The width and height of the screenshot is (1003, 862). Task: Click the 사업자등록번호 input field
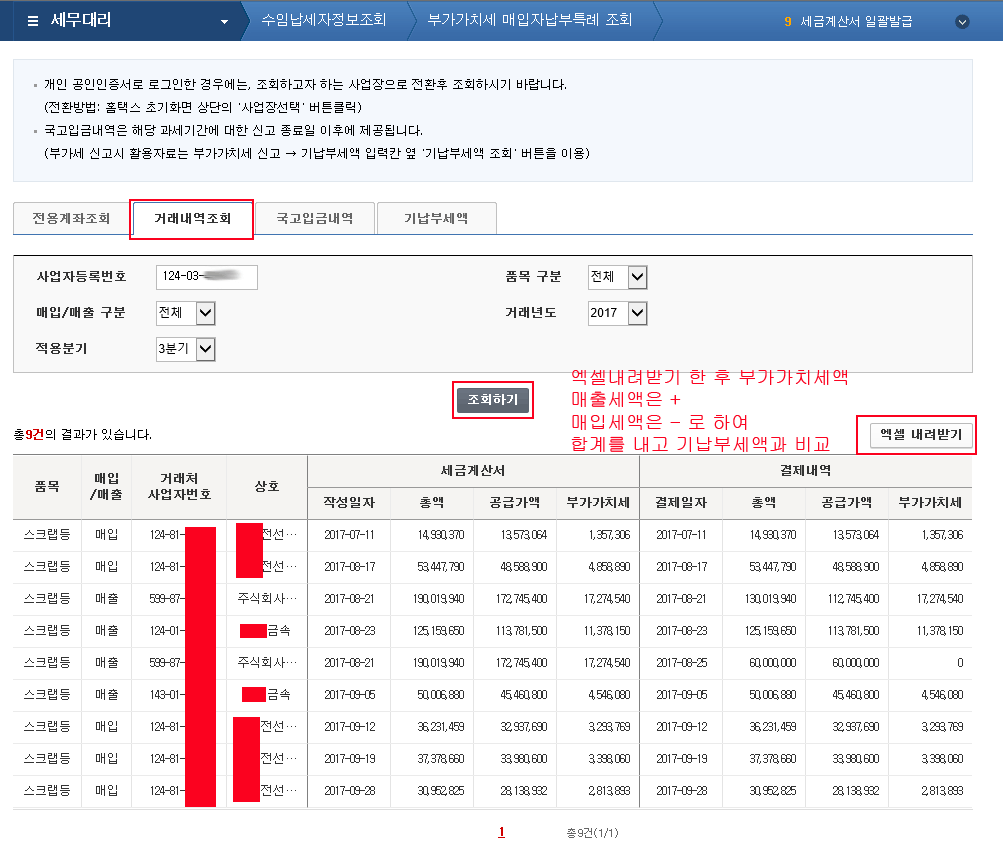pos(207,277)
